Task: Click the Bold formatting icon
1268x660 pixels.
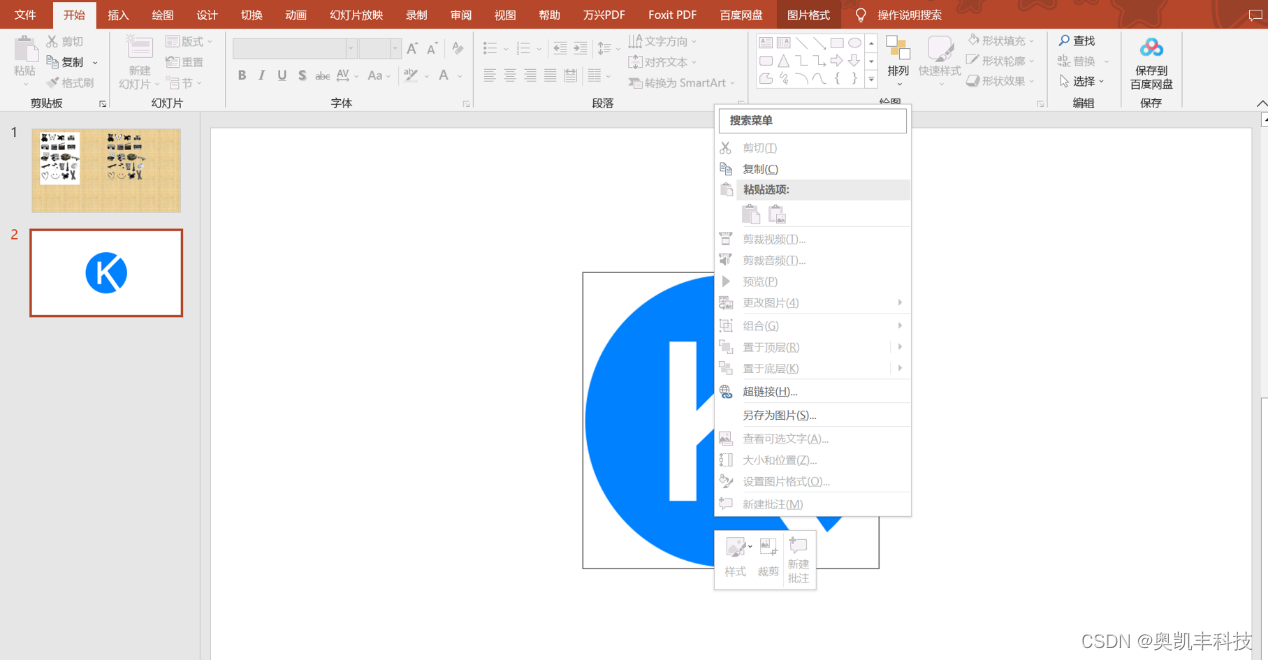Action: tap(242, 76)
